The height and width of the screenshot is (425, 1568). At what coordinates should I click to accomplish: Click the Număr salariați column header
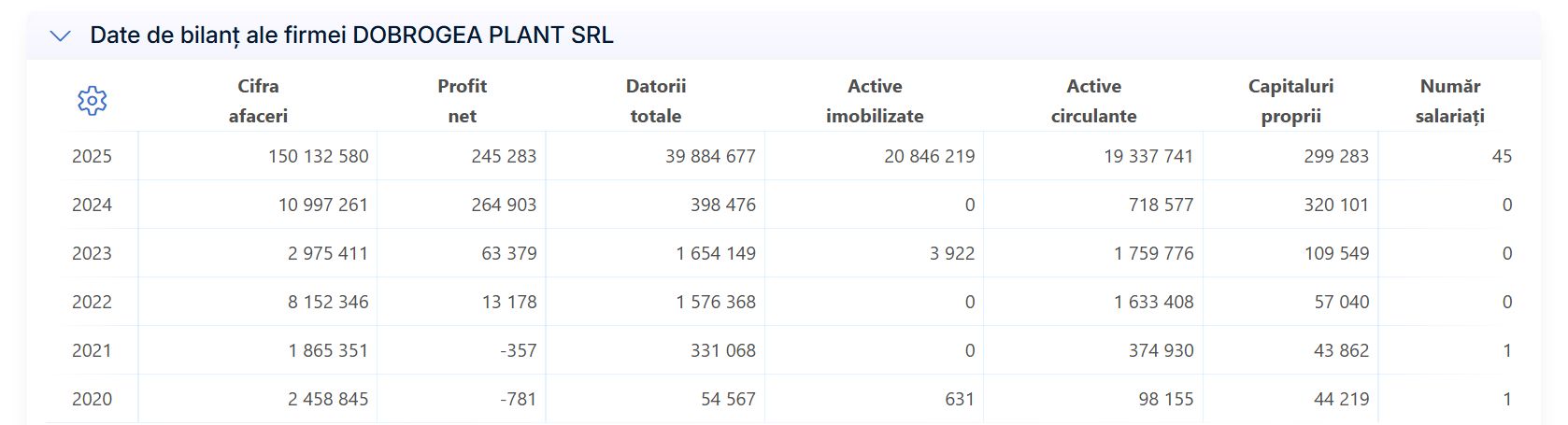1450,101
